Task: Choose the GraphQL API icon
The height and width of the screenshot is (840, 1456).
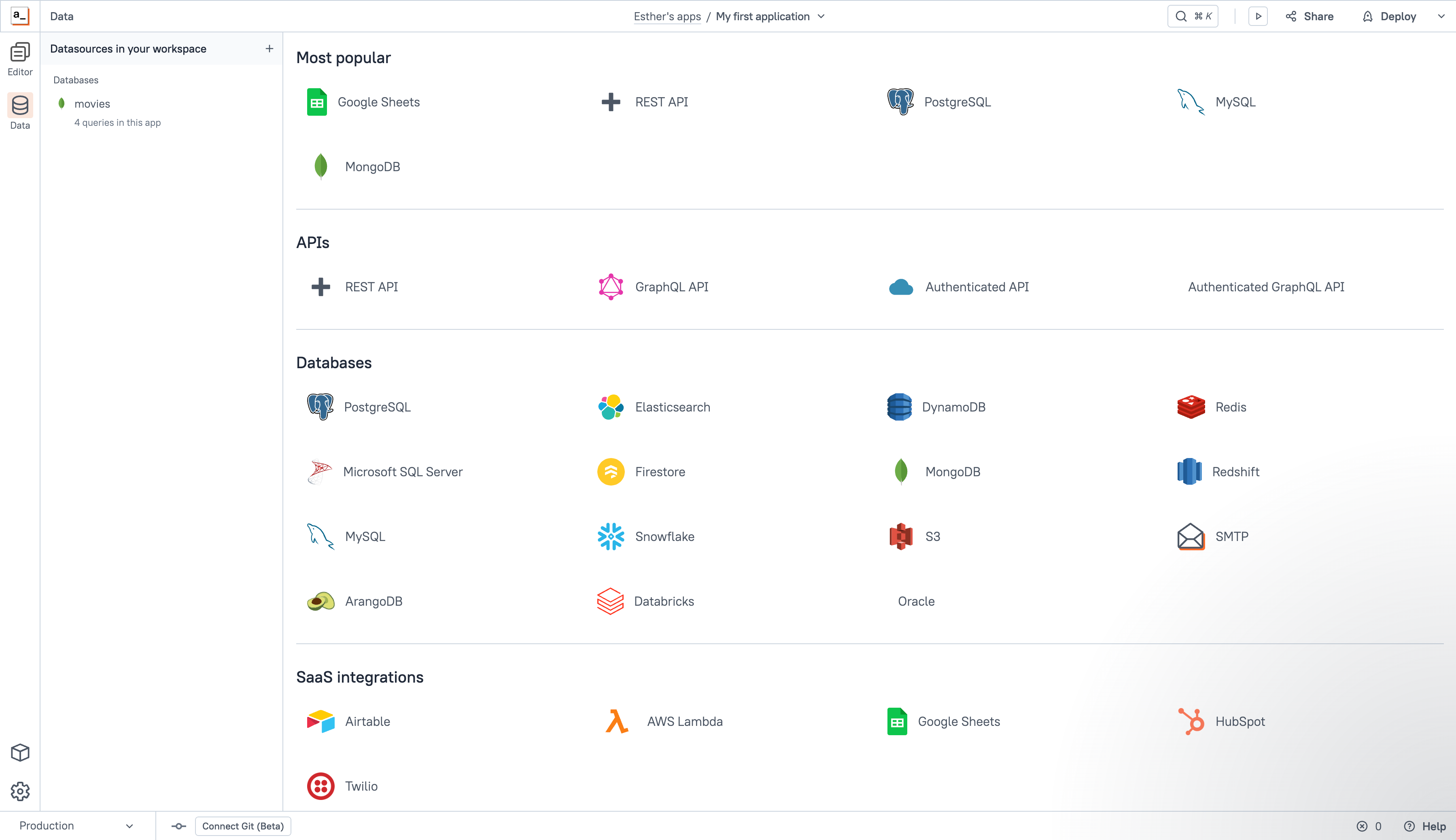Action: coord(610,287)
